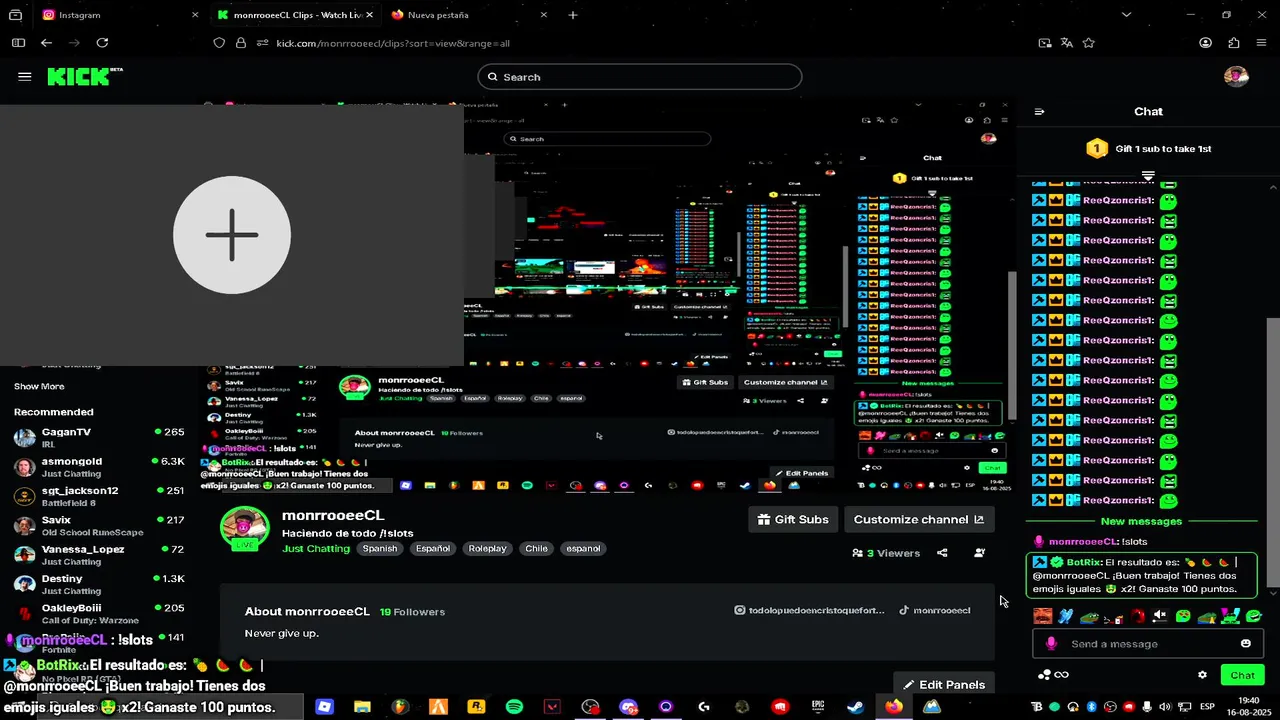Jump to New messages in chat
This screenshot has height=720, width=1280.
click(x=1141, y=521)
